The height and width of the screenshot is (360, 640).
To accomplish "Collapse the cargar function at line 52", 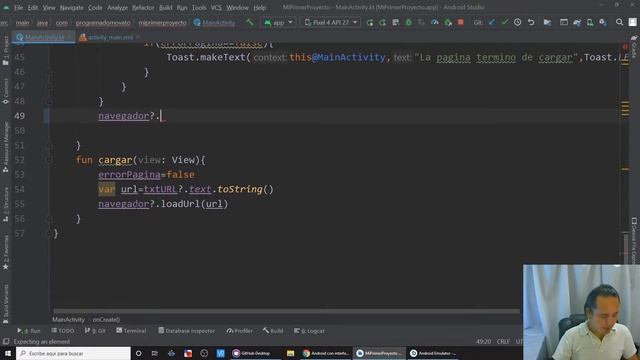I will 49,160.
